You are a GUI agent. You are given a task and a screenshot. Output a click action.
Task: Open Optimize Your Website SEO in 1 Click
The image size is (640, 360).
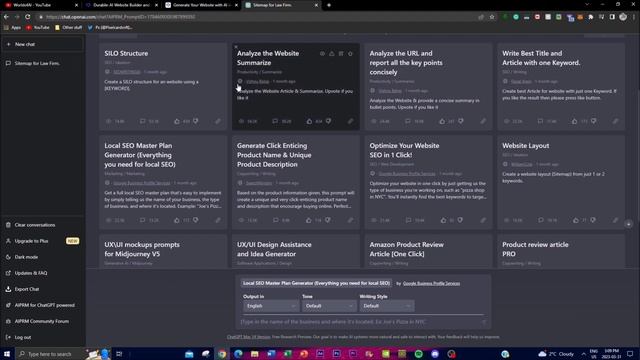click(x=428, y=182)
